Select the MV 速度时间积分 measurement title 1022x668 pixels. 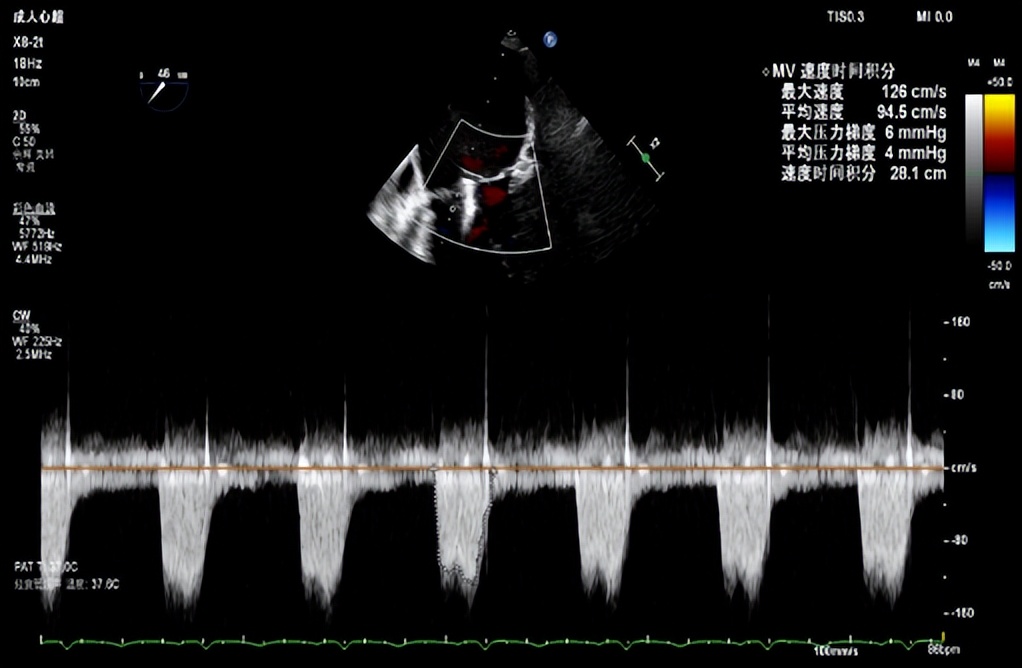click(x=834, y=71)
